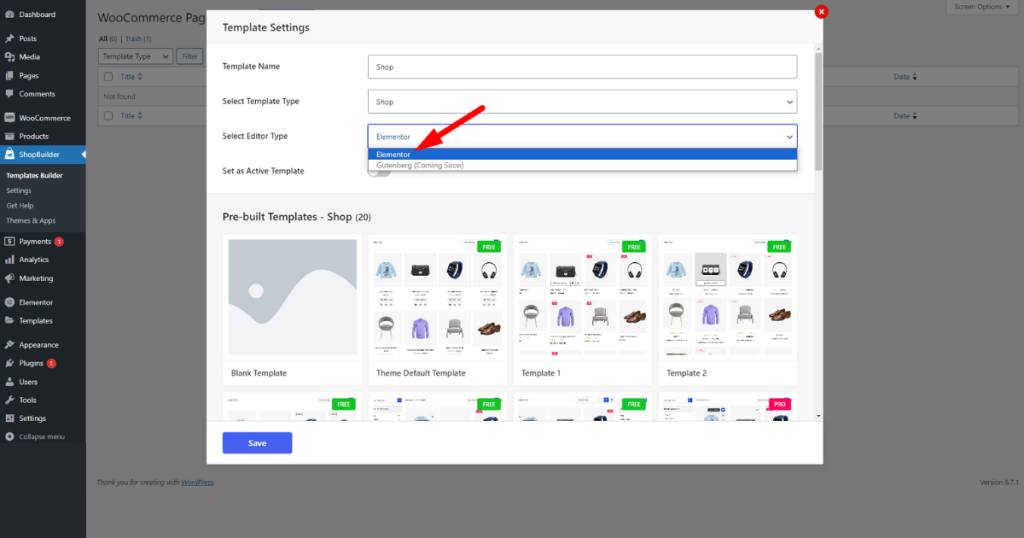Sort by Date column arrows in header

click(914, 77)
